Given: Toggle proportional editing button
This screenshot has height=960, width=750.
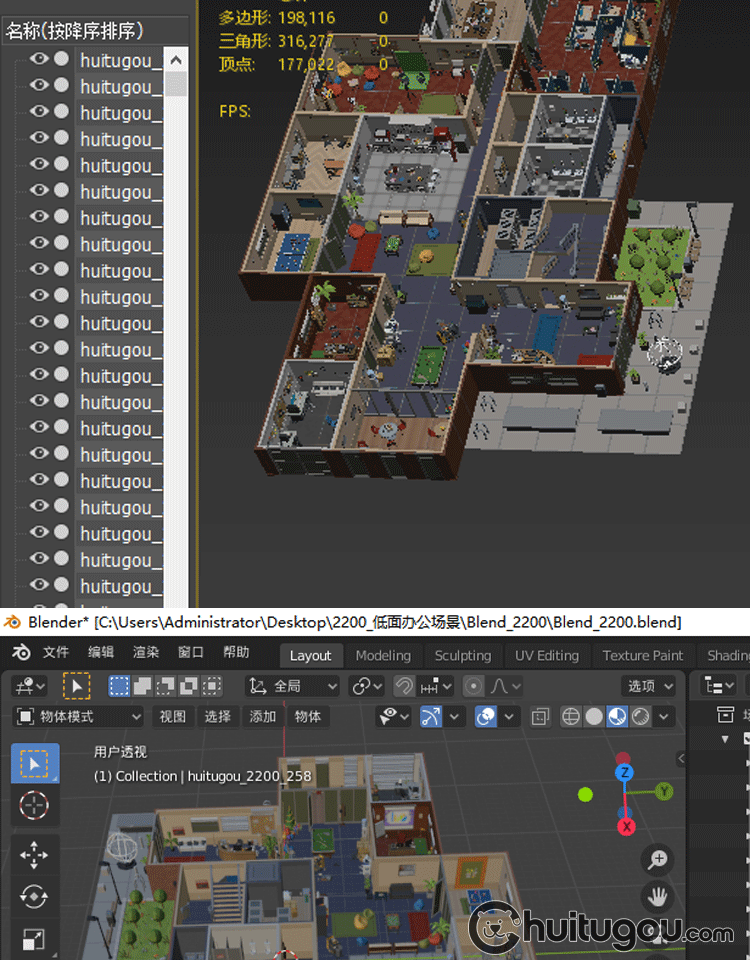Looking at the screenshot, I should [475, 686].
